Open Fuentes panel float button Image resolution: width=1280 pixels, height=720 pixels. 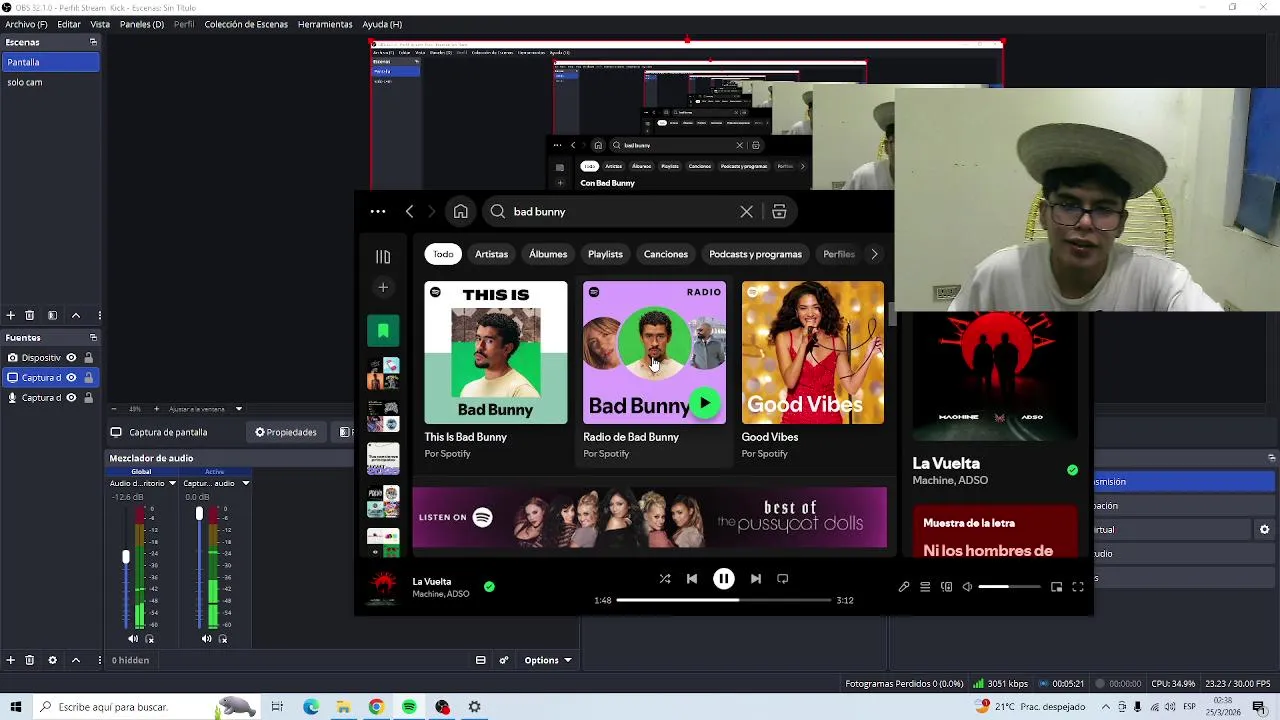[x=93, y=337]
